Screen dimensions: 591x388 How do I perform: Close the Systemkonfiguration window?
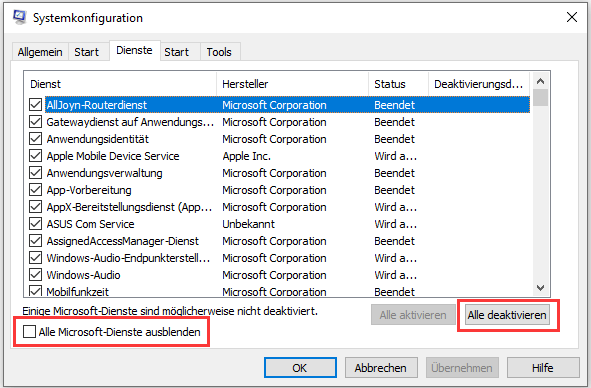pyautogui.click(x=572, y=17)
